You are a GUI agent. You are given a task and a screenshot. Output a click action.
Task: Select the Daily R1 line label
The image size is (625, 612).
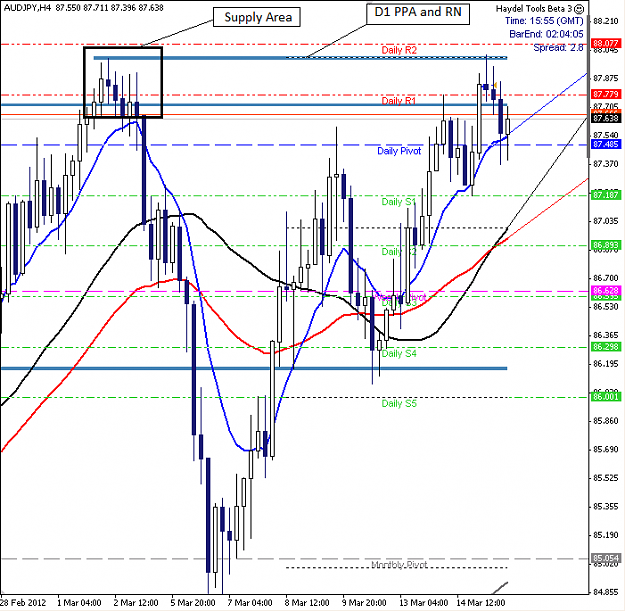point(399,101)
